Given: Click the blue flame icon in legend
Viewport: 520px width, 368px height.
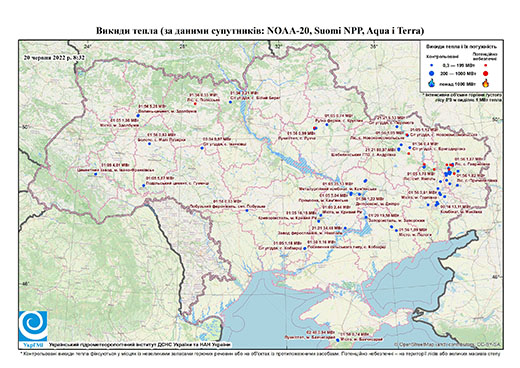Looking at the screenshot, I should 432,83.
